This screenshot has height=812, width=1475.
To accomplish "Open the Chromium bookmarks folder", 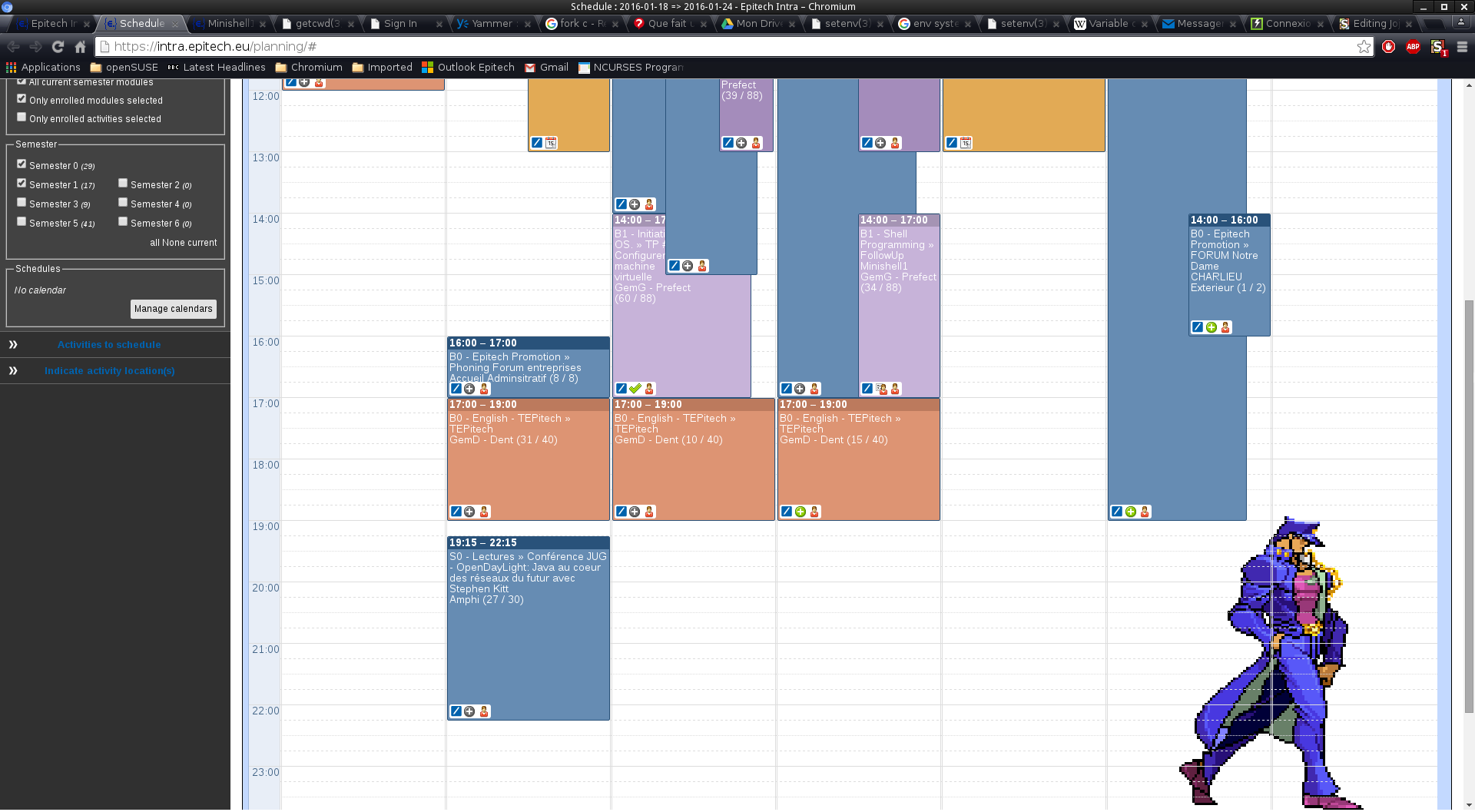I will tap(309, 68).
